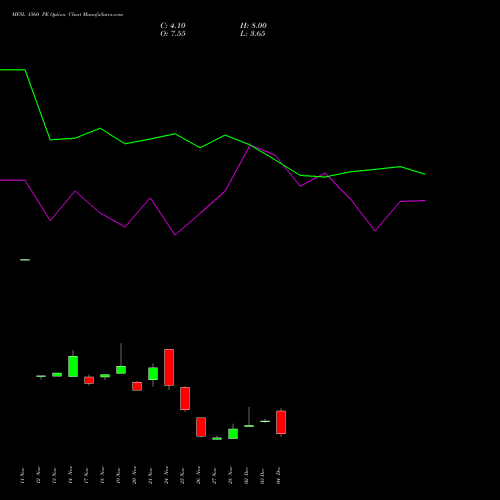Select the green candle for 21 Nov
500x500 pixels.
click(x=153, y=373)
